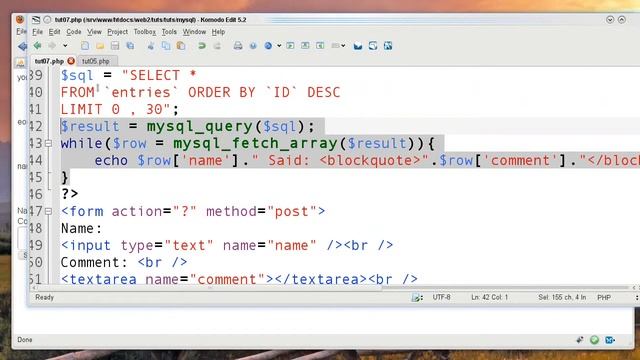Click the closing ?> PHP tag
640x360 pixels.
click(x=69, y=194)
